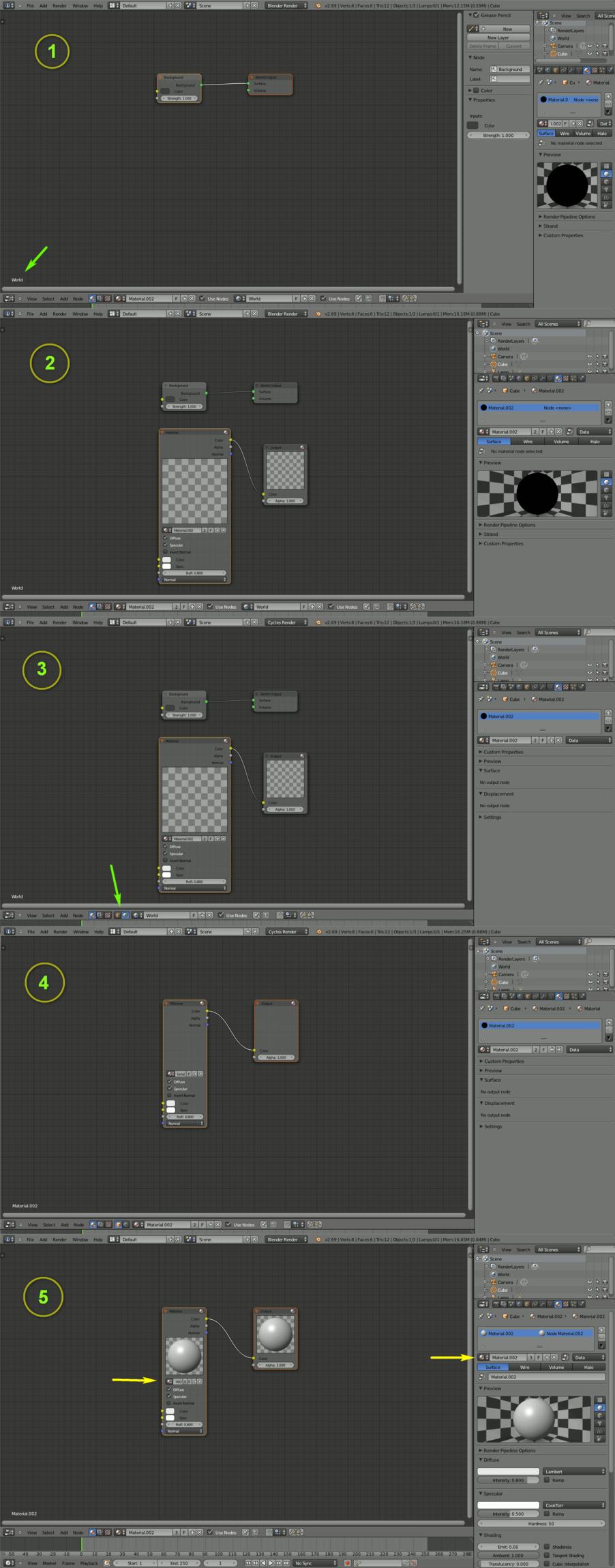Open the CookTorr specular shader dropdown
The height and width of the screenshot is (1568, 615).
[x=574, y=1505]
